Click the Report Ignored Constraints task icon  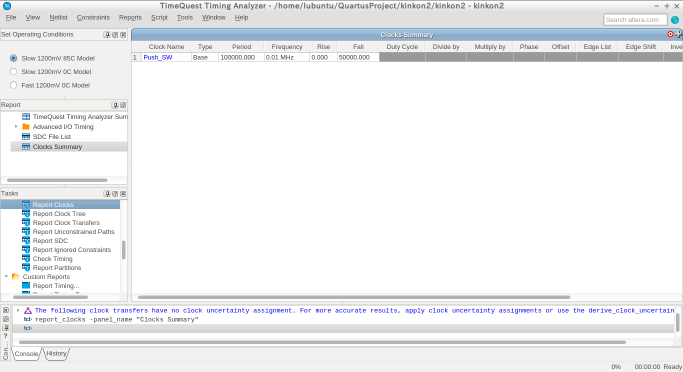(x=26, y=250)
